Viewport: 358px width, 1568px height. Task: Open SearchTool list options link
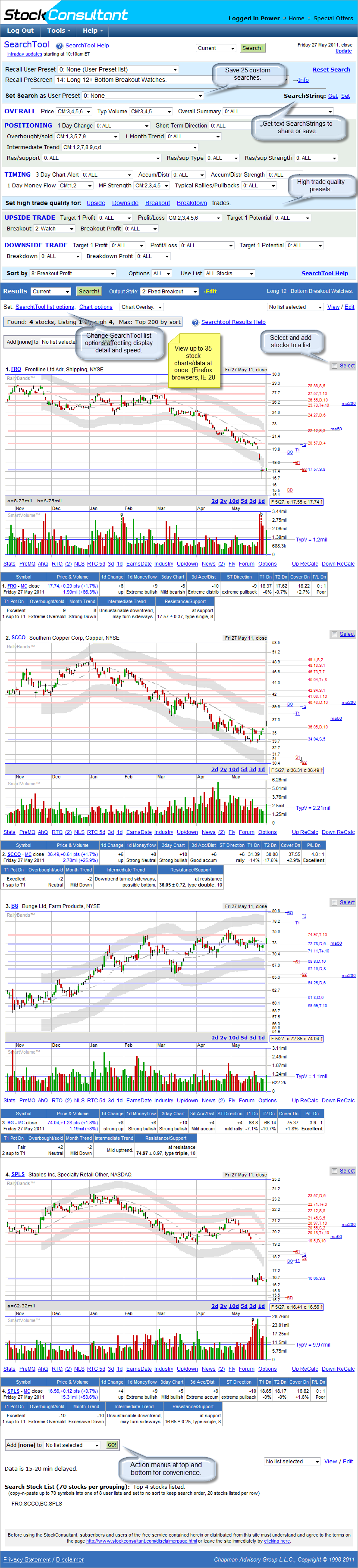45,308
